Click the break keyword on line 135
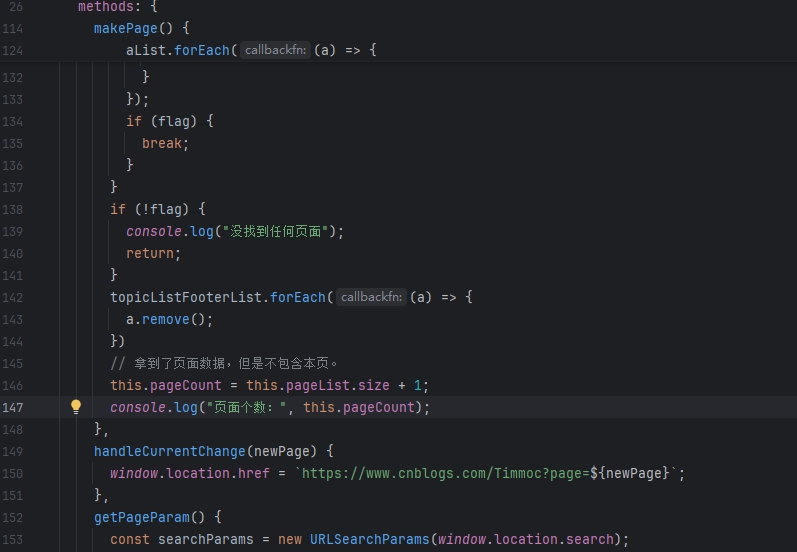Viewport: 797px width, 552px height. tap(162, 143)
